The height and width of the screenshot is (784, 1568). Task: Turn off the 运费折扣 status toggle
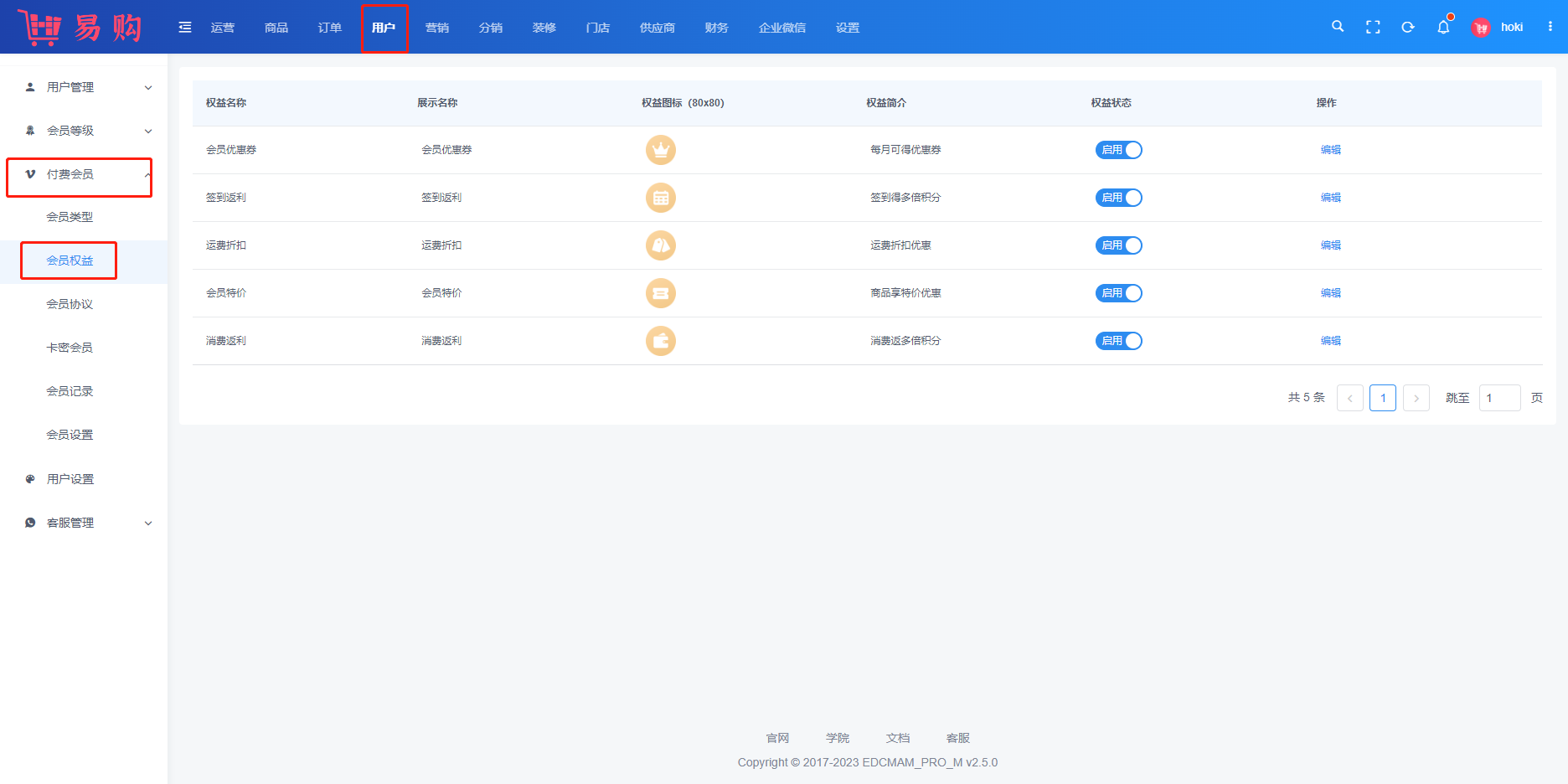click(1118, 245)
